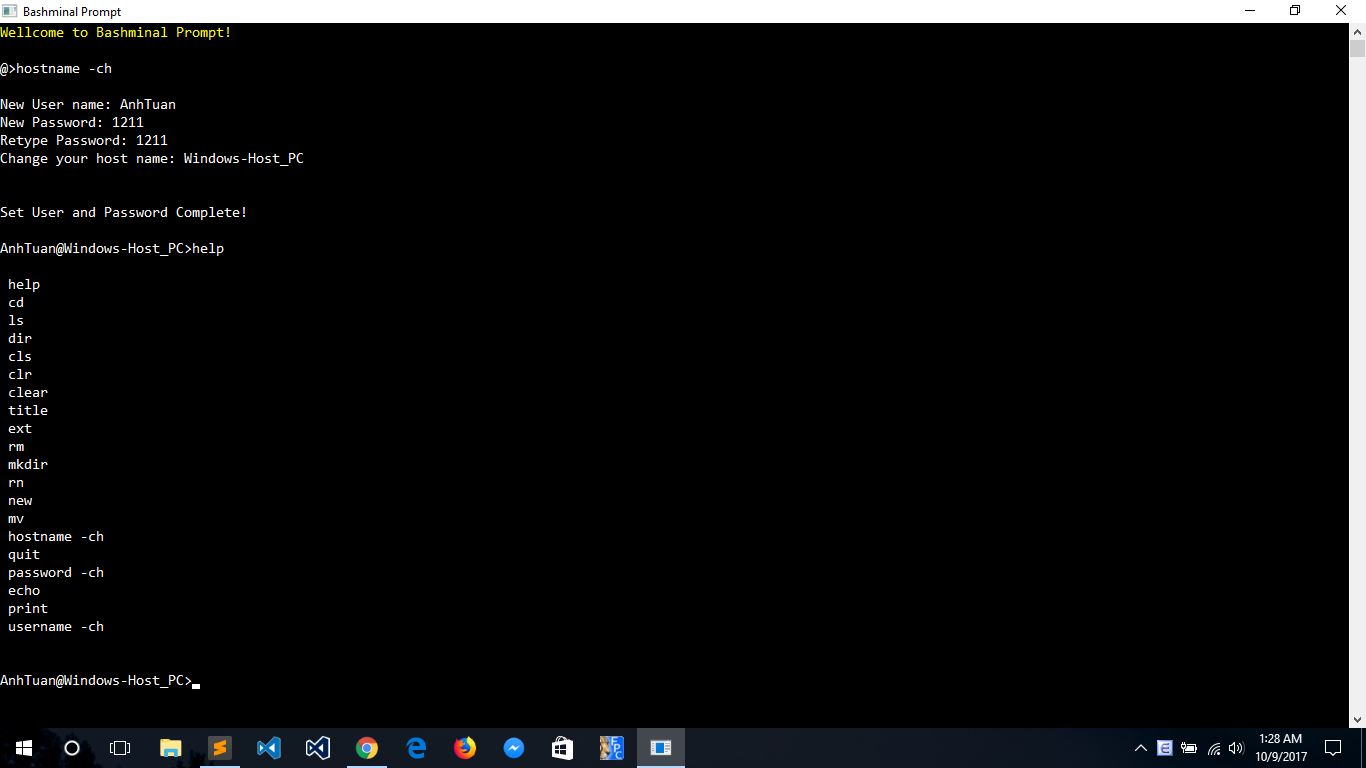Click the 'Bashminal Prompt' window title text
Screen dimensions: 1366x768
click(72, 11)
